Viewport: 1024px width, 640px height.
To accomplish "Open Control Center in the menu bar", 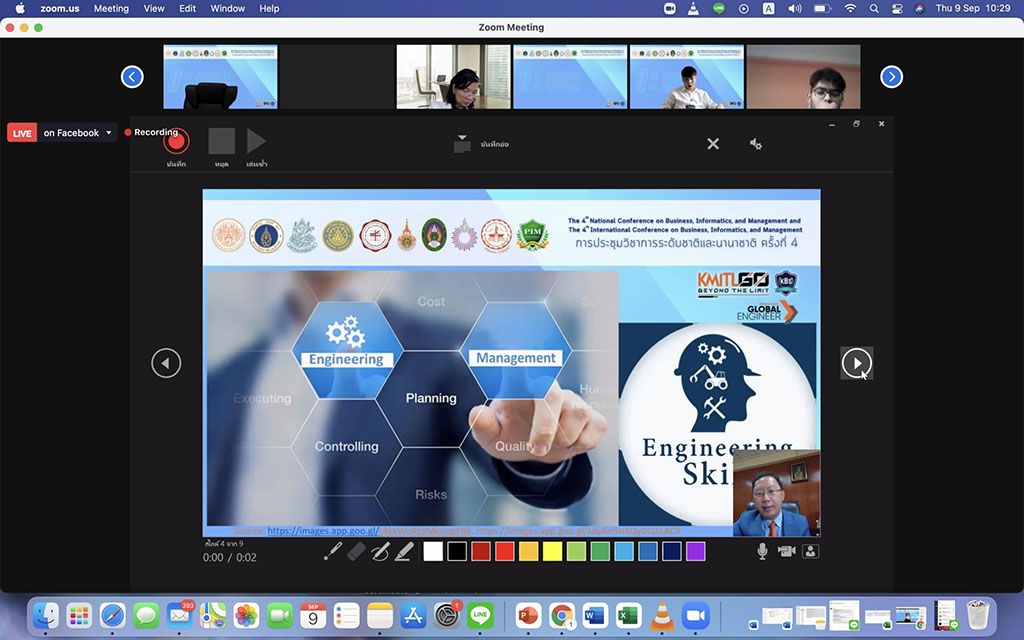I will [897, 8].
